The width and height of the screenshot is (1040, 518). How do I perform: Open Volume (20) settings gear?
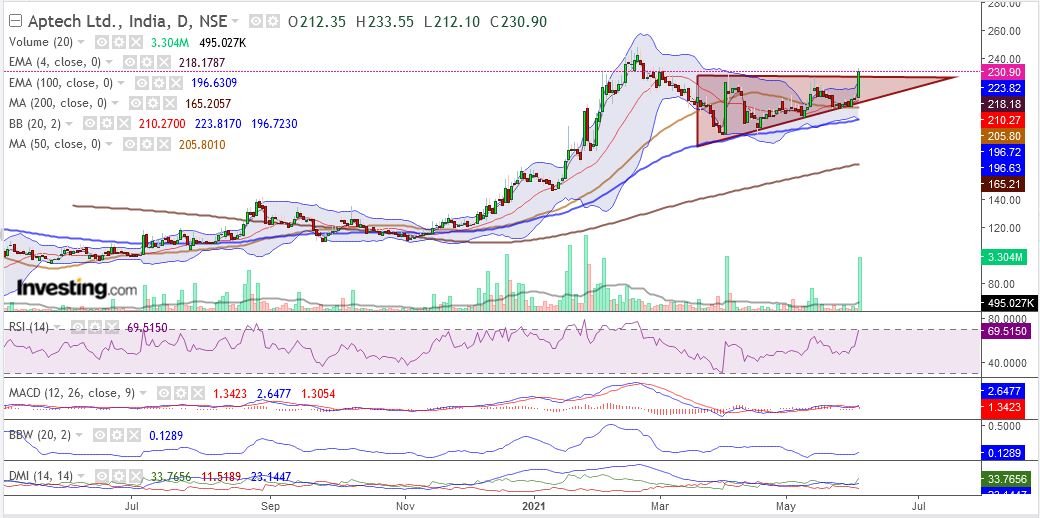pyautogui.click(x=118, y=42)
